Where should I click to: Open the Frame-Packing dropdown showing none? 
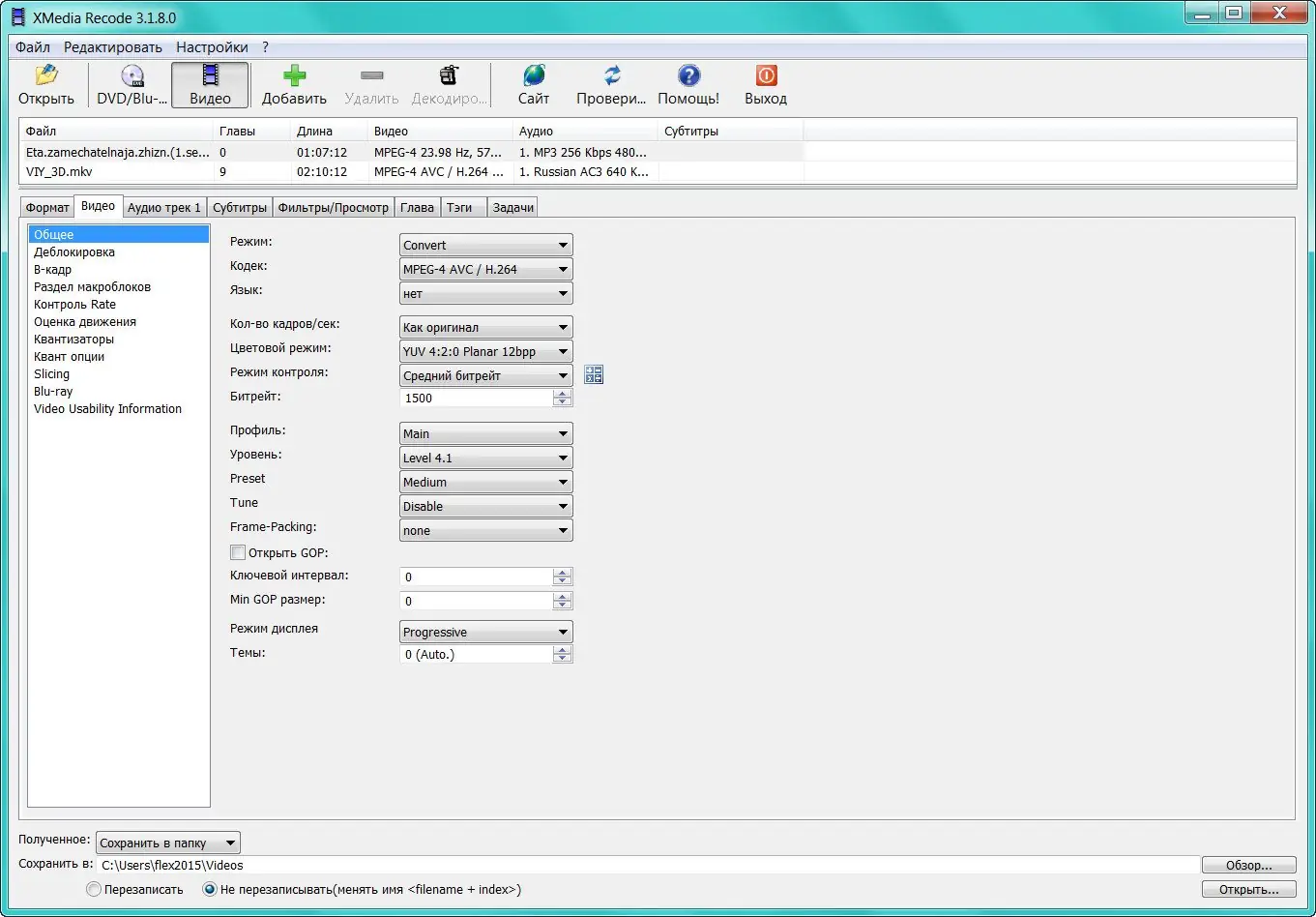[x=486, y=530]
